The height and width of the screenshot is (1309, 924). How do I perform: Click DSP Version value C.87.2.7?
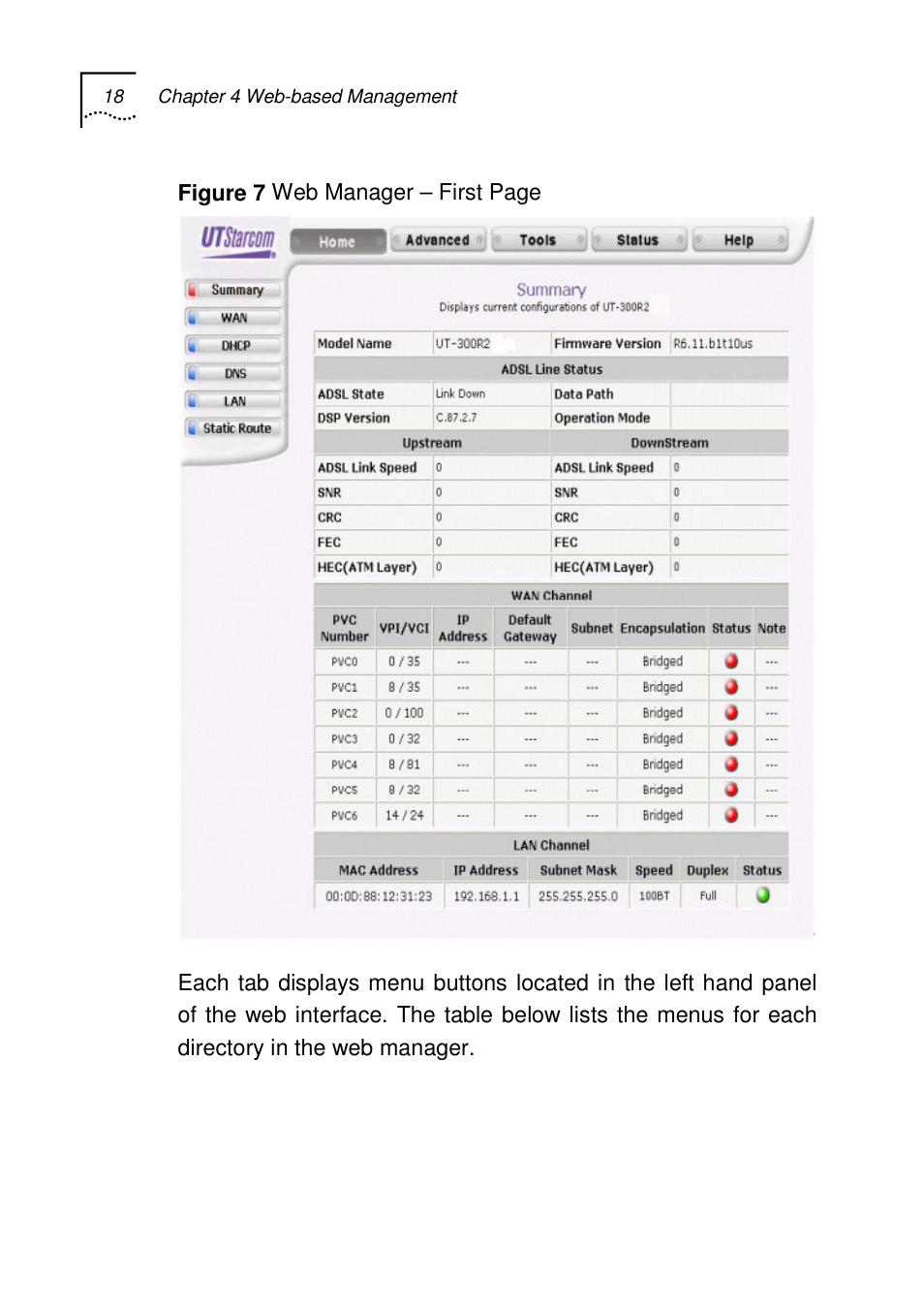click(456, 419)
